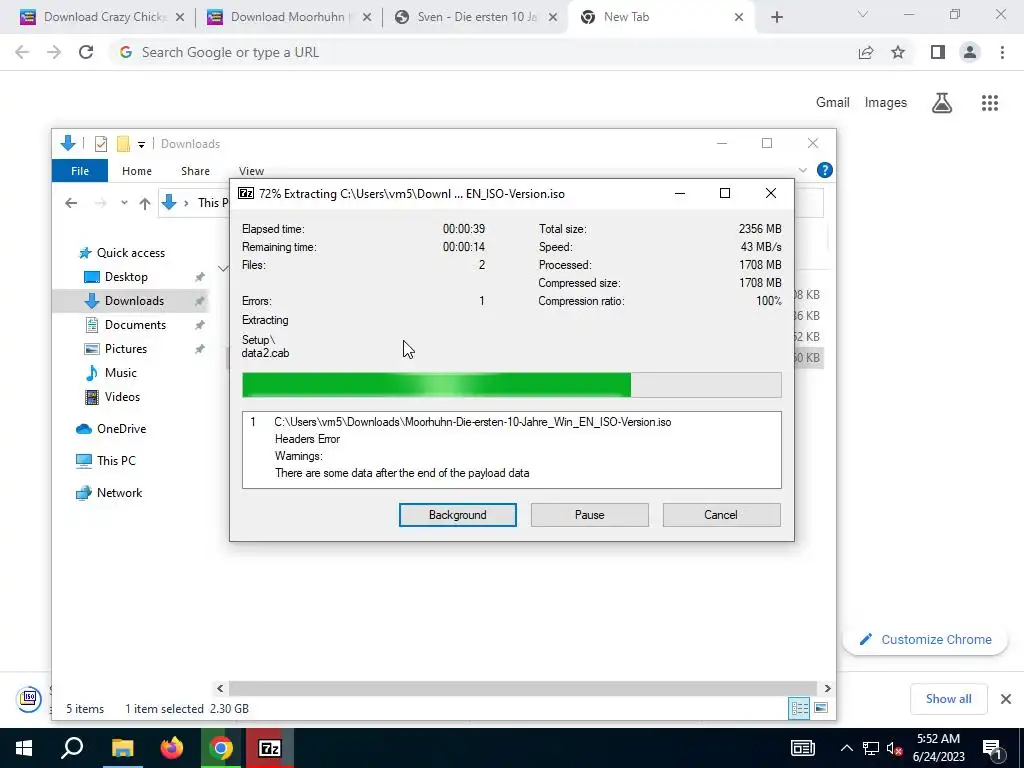Reload the Chrome page
The image size is (1024, 768).
point(86,52)
